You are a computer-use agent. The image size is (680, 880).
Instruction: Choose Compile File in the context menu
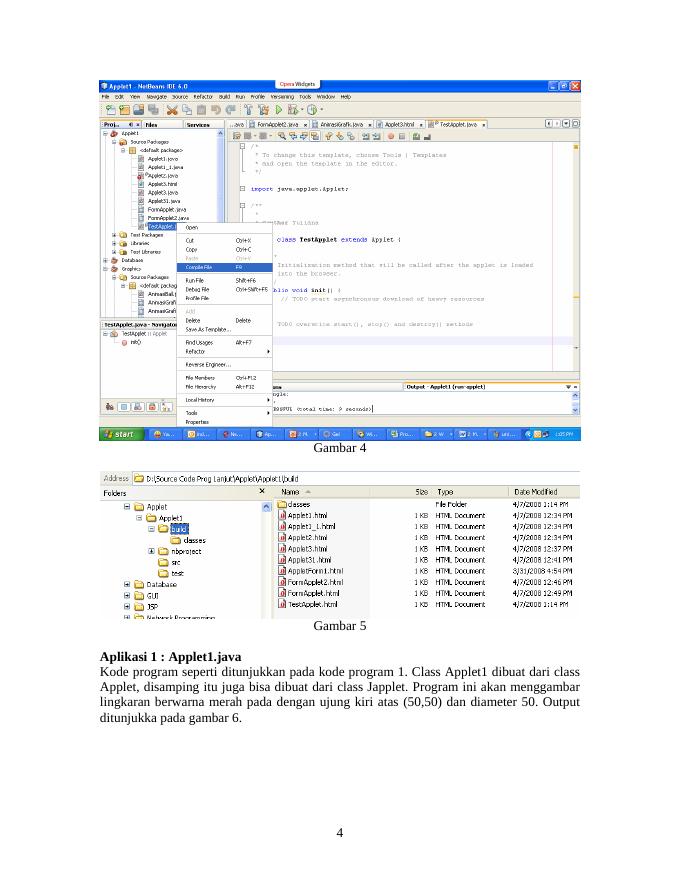224,267
